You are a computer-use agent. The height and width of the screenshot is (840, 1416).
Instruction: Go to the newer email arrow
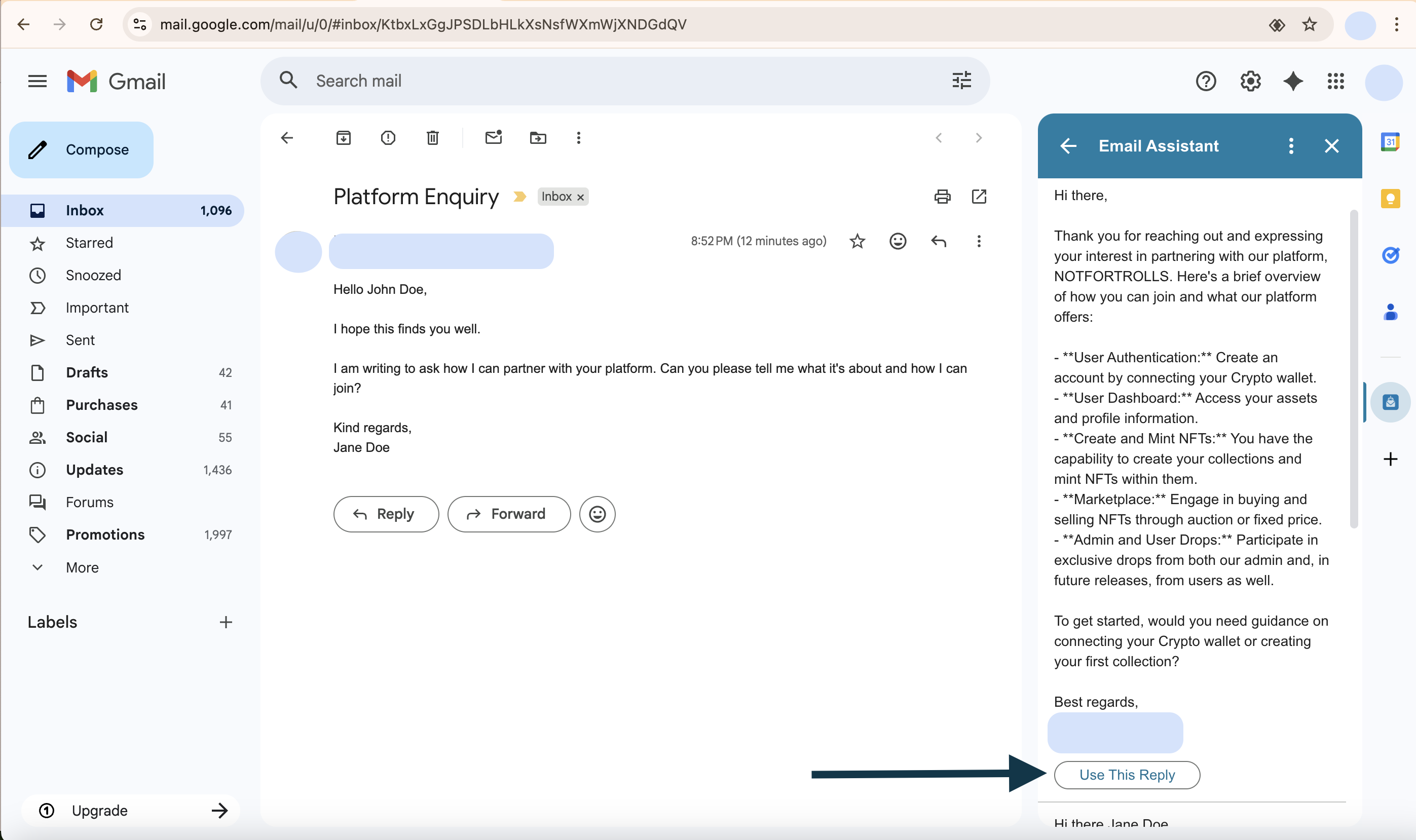939,137
